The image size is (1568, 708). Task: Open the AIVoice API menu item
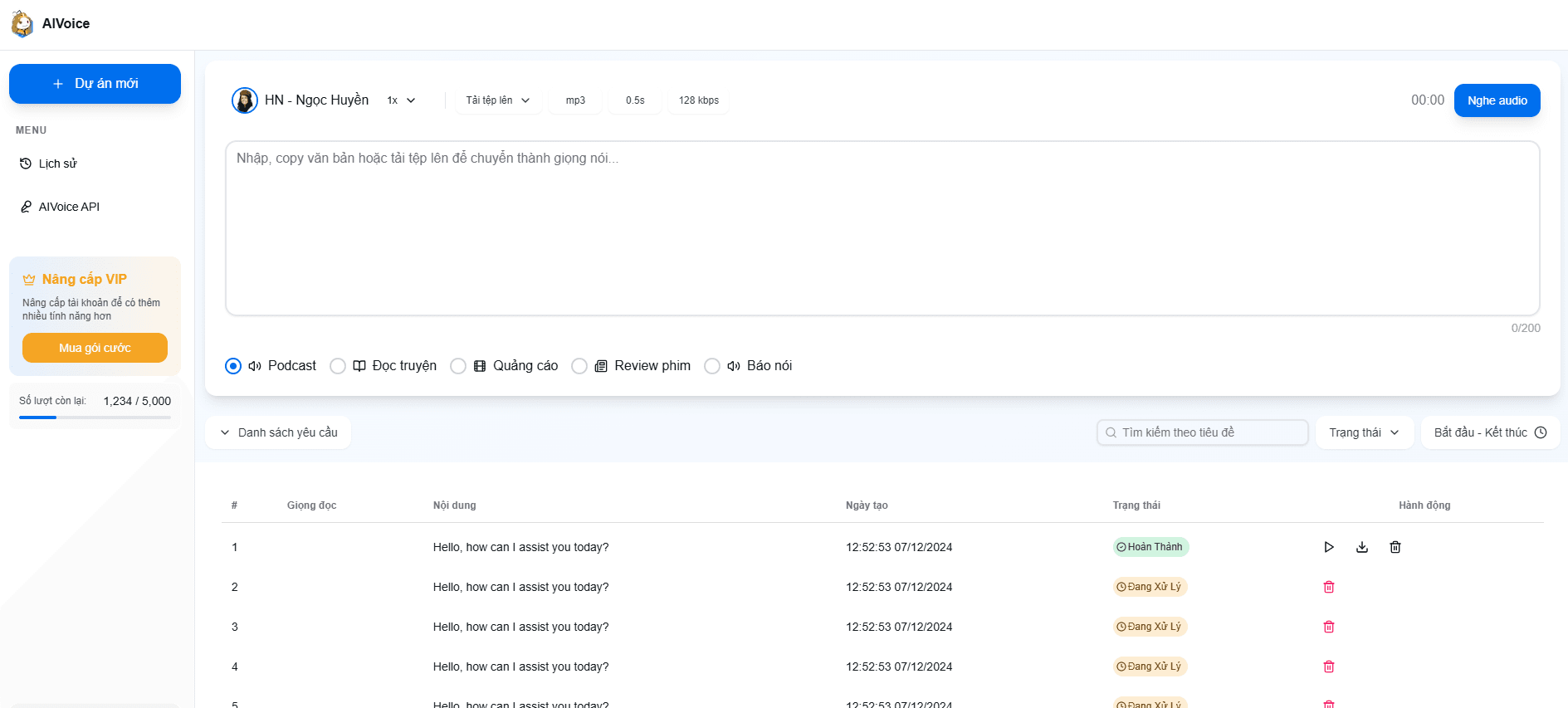coord(95,207)
